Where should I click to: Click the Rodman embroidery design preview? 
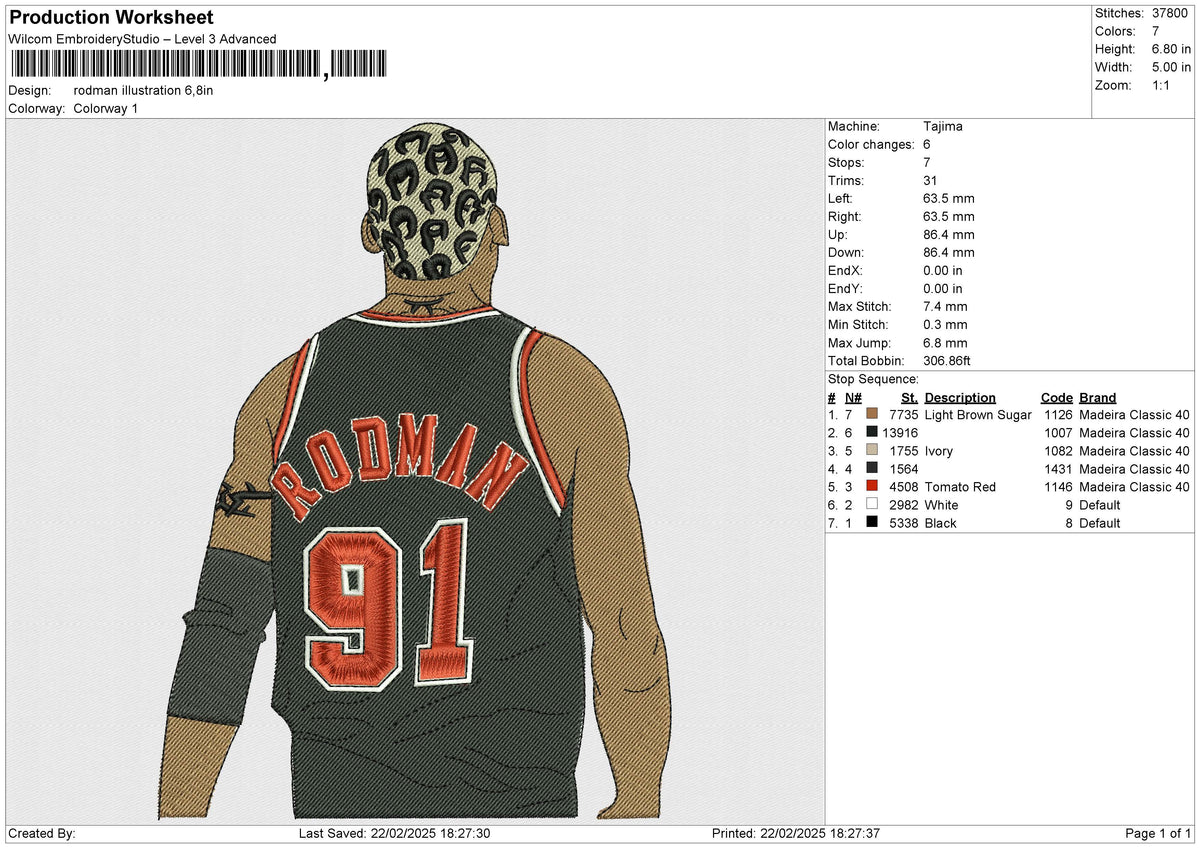click(415, 472)
